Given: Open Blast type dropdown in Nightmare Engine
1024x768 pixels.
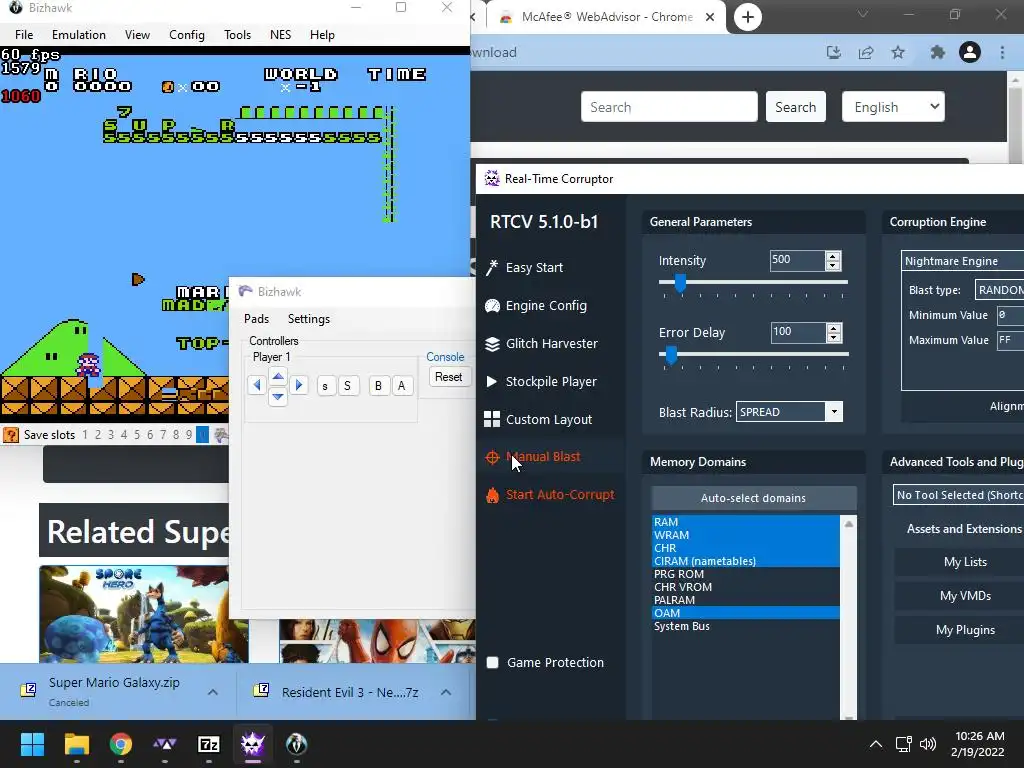Looking at the screenshot, I should [999, 290].
